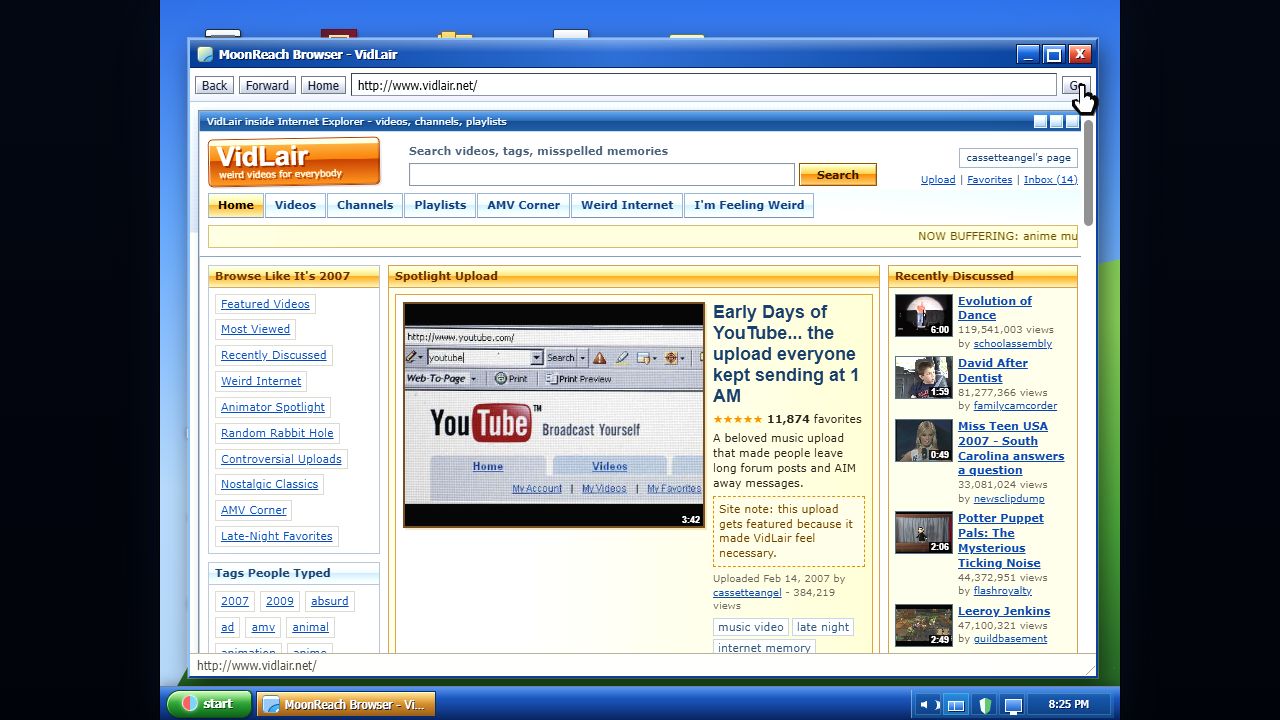Viewport: 1280px width, 720px height.
Task: Open newsclipdump uploader link
Action: [1009, 499]
